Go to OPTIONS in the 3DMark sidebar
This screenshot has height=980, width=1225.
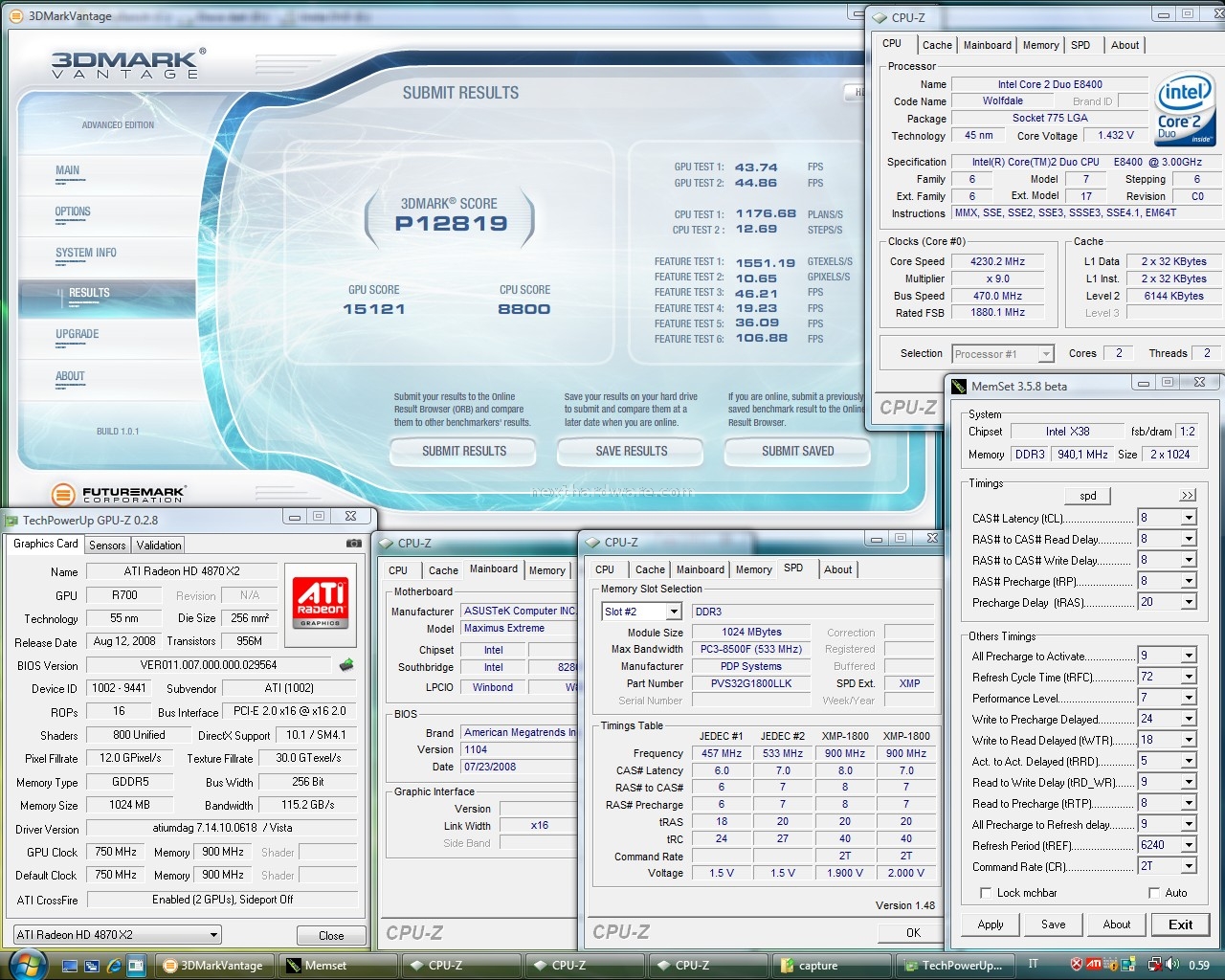(73, 212)
